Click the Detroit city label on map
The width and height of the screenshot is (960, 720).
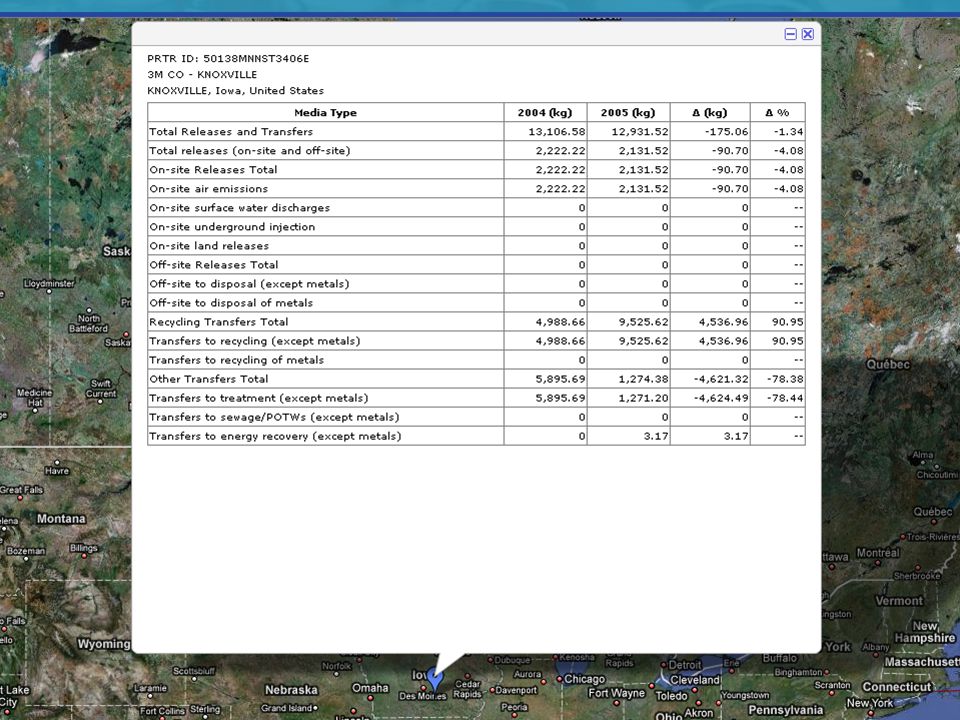tap(684, 664)
